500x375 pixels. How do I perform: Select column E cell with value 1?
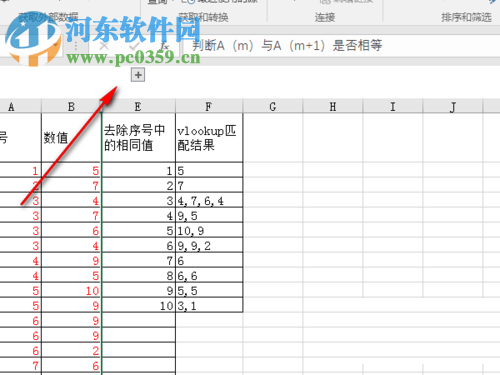coord(138,170)
